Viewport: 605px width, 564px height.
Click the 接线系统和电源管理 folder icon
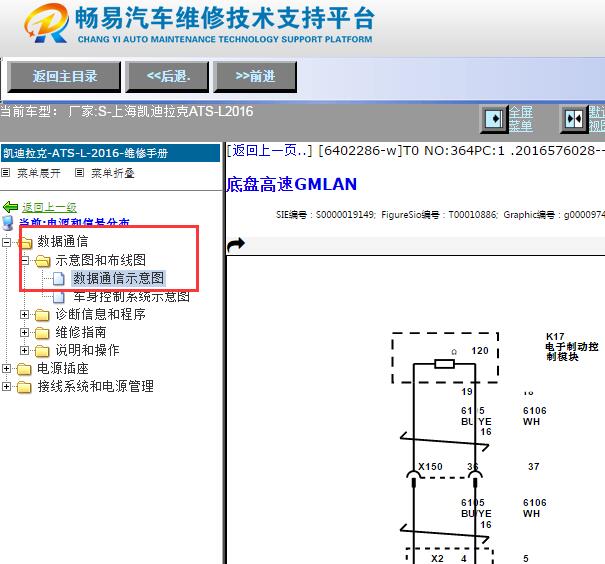click(x=24, y=387)
